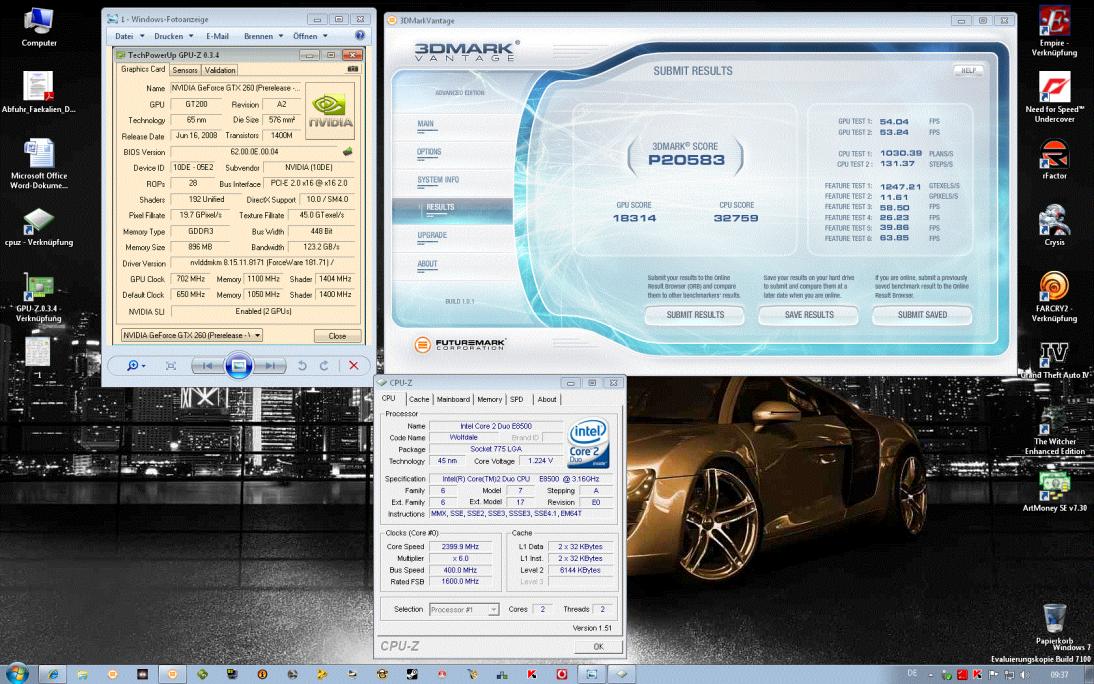Open Upgrade in 3DMark Vantage
Viewport: 1094px width, 684px height.
click(432, 235)
